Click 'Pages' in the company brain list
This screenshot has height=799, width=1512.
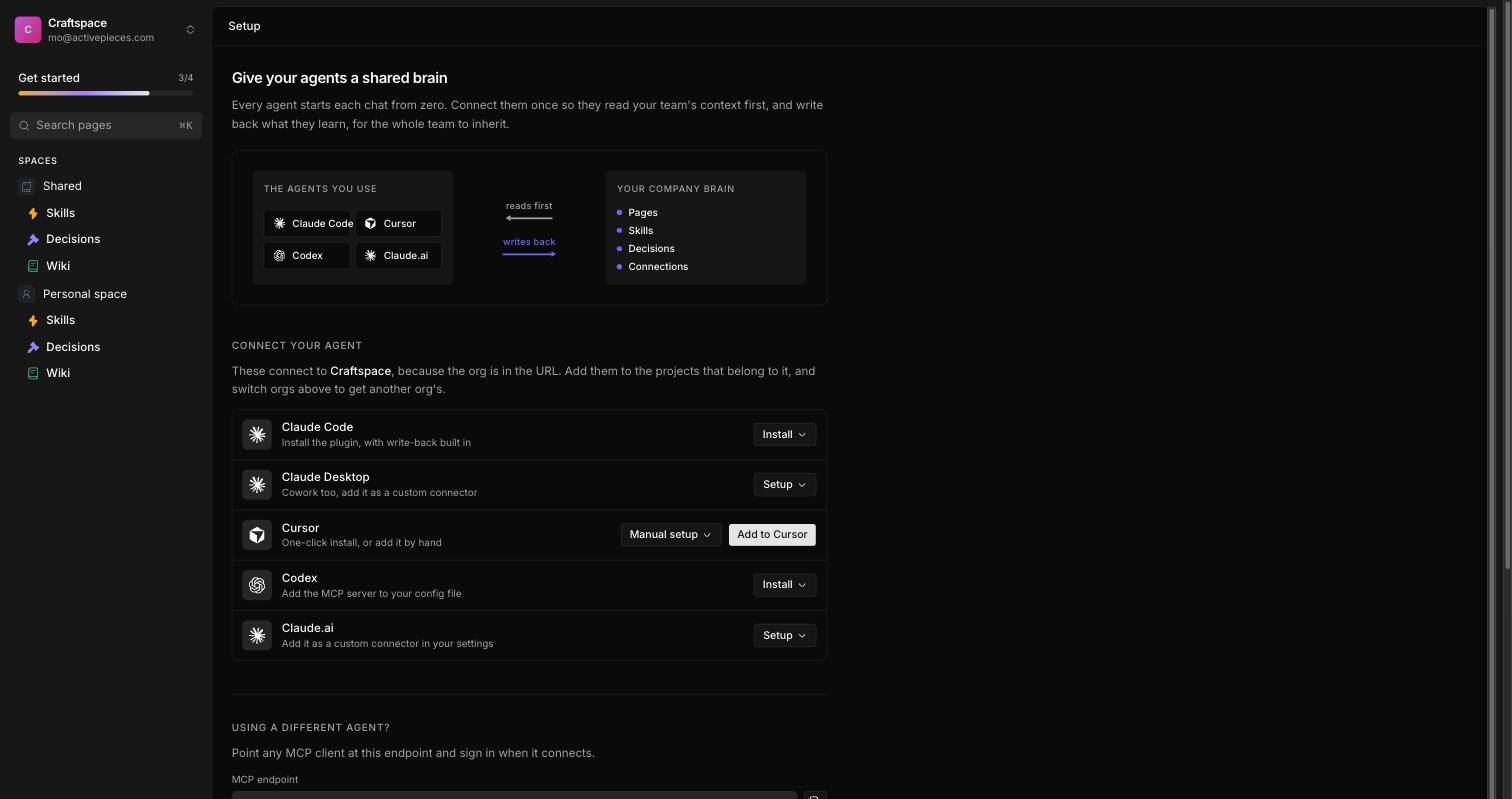click(643, 212)
